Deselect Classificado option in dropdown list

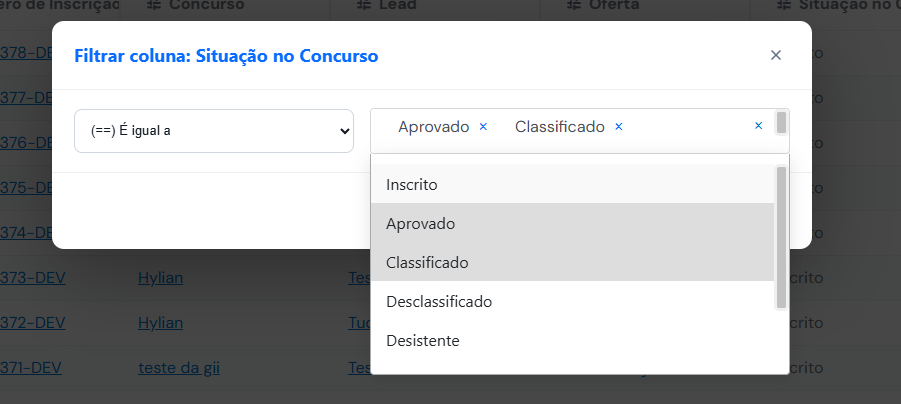[572, 263]
